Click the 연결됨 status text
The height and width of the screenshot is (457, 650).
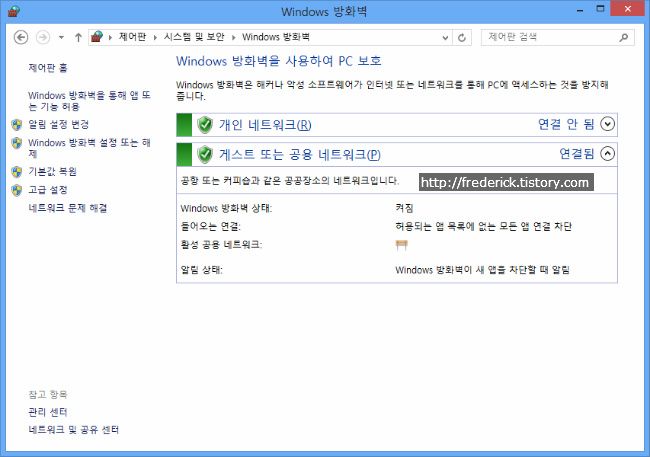point(577,154)
